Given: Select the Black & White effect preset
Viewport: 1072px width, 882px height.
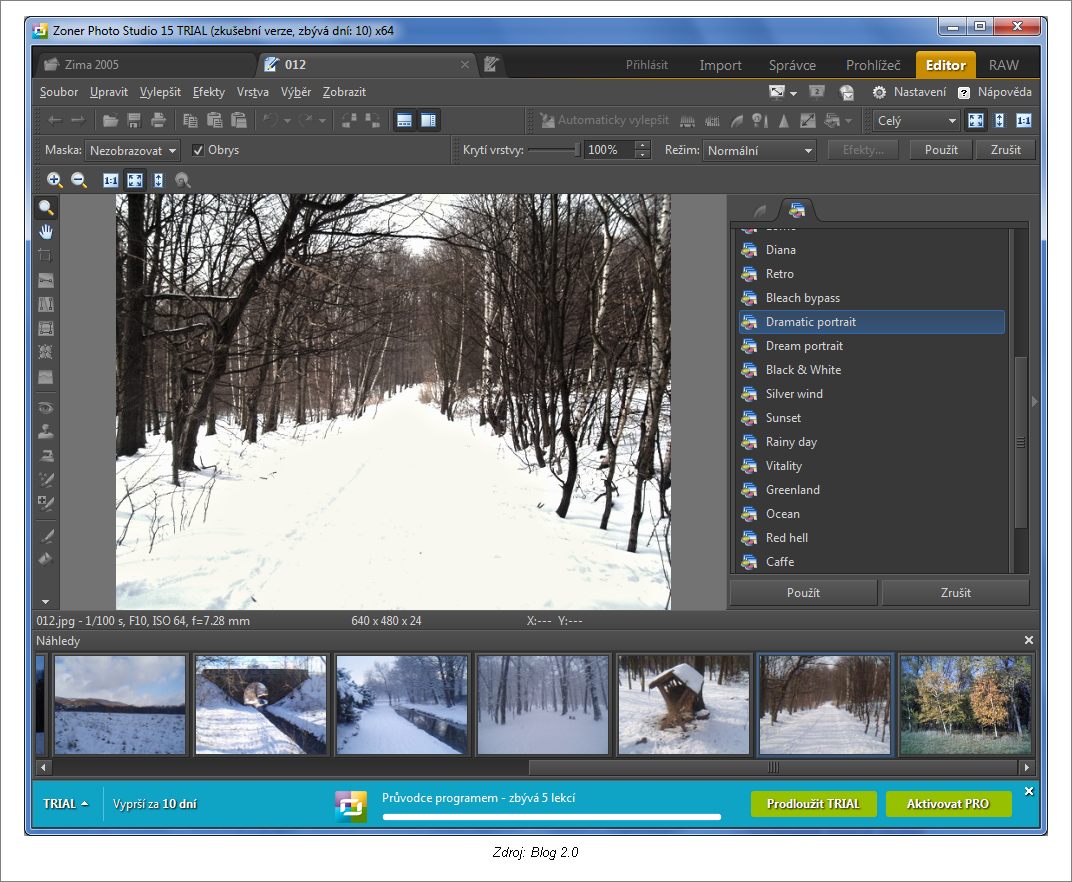Looking at the screenshot, I should pos(803,370).
